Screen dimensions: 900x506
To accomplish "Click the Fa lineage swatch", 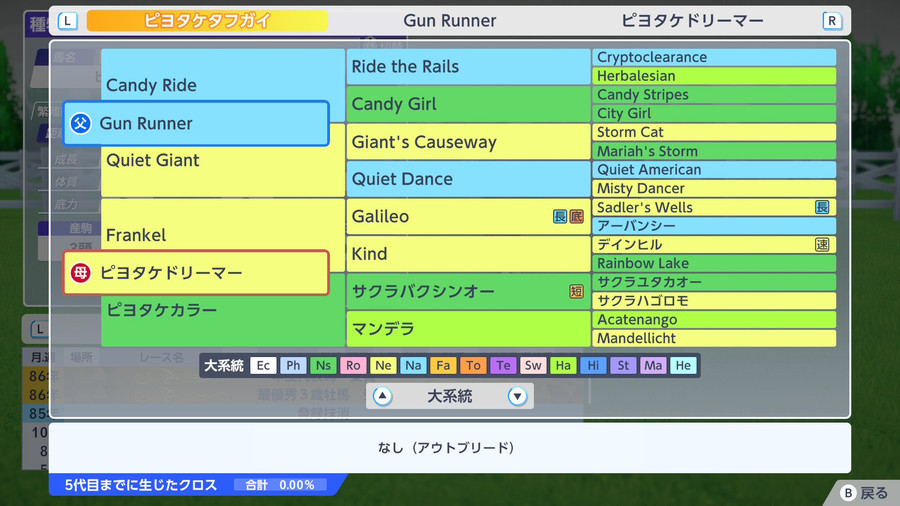I will click(x=443, y=365).
